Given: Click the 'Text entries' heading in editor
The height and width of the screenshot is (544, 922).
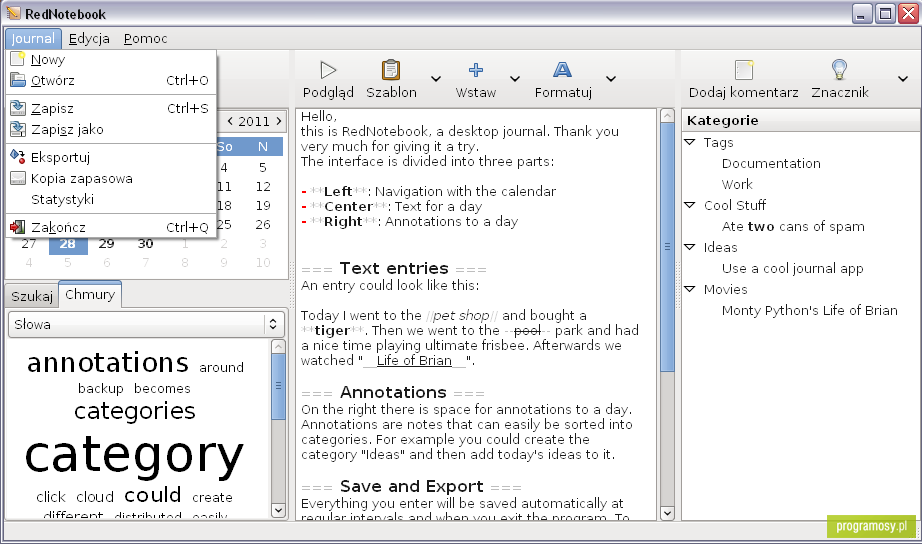Looking at the screenshot, I should click(x=394, y=268).
